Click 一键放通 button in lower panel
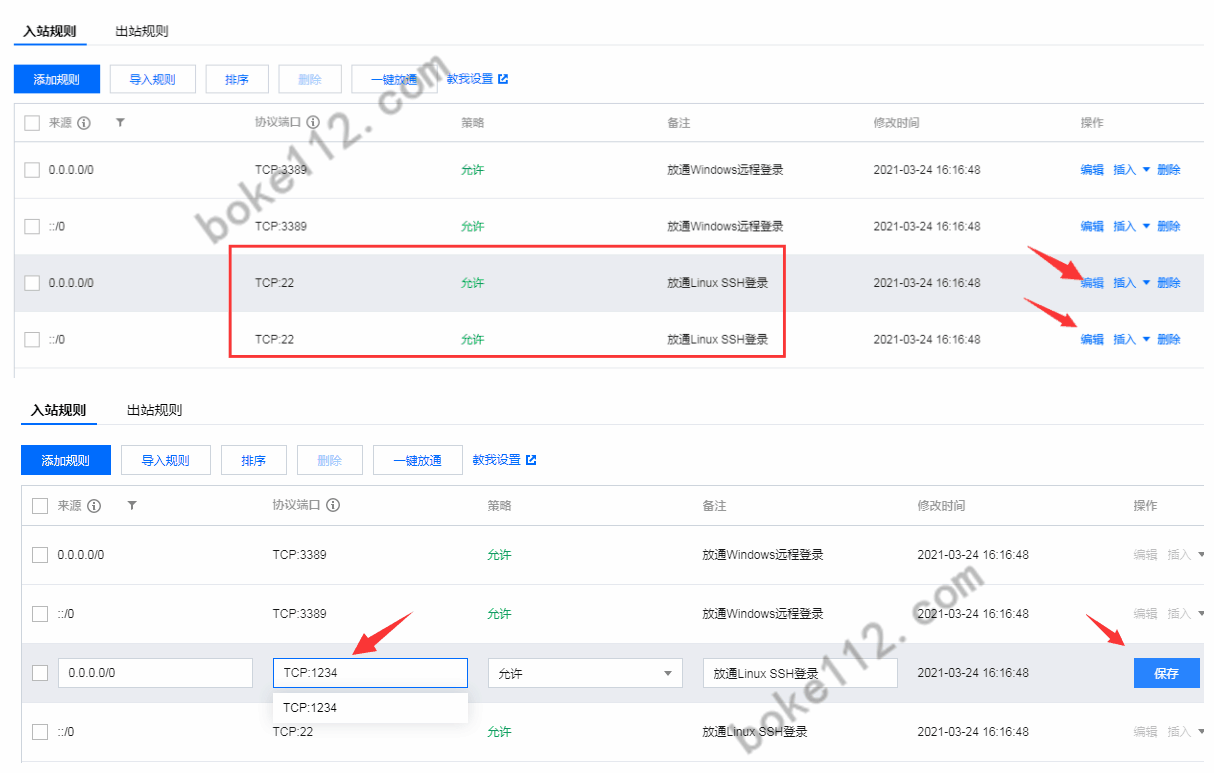This screenshot has width=1214, height=773. [x=417, y=460]
